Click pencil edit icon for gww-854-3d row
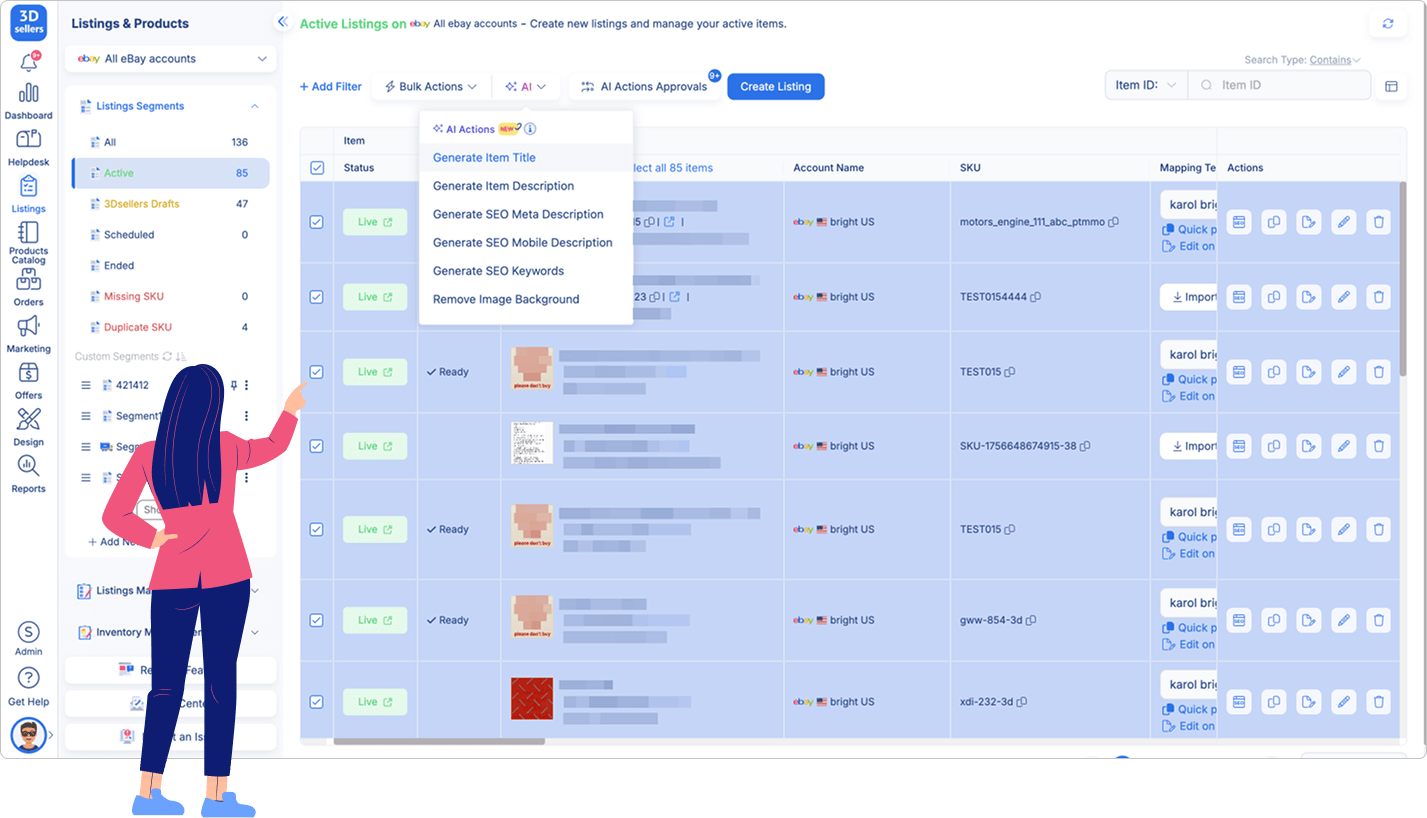1427x818 pixels. 1344,620
